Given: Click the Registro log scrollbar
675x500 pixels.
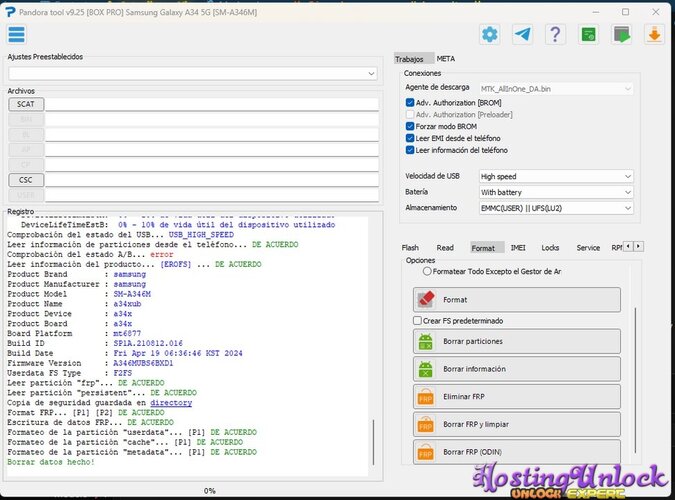Looking at the screenshot, I should [373, 443].
